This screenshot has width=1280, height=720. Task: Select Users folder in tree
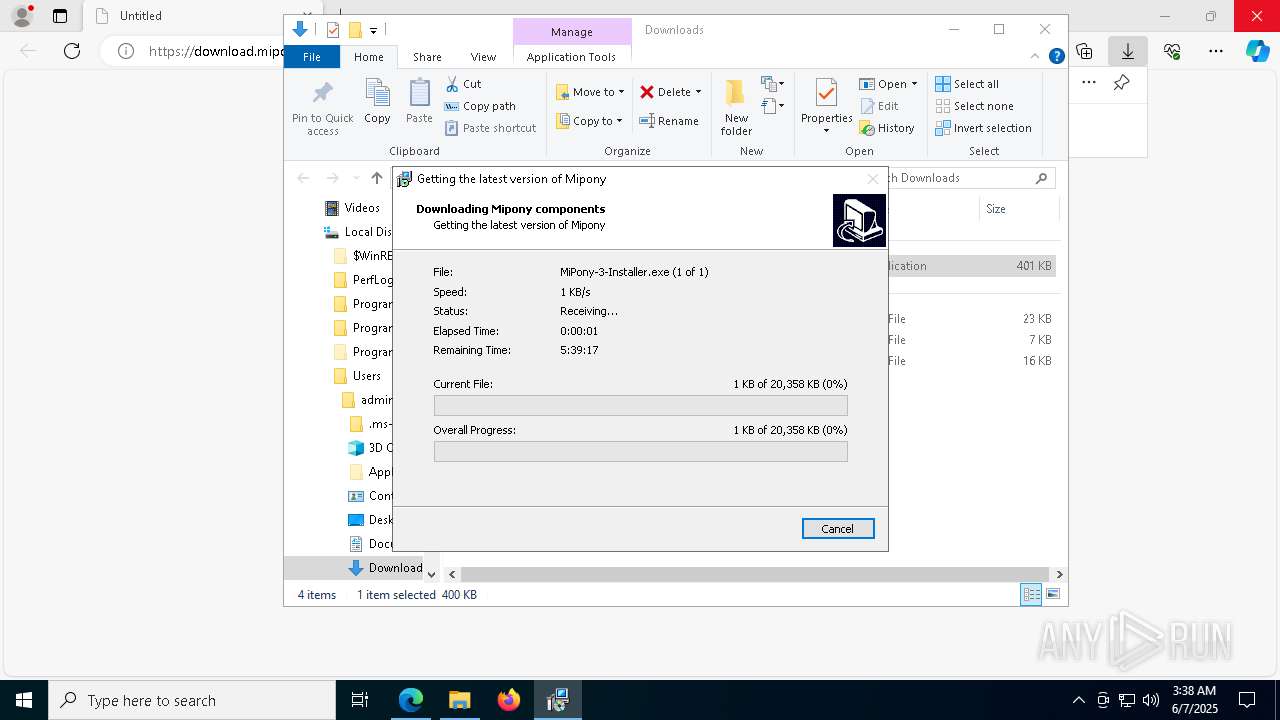click(366, 376)
